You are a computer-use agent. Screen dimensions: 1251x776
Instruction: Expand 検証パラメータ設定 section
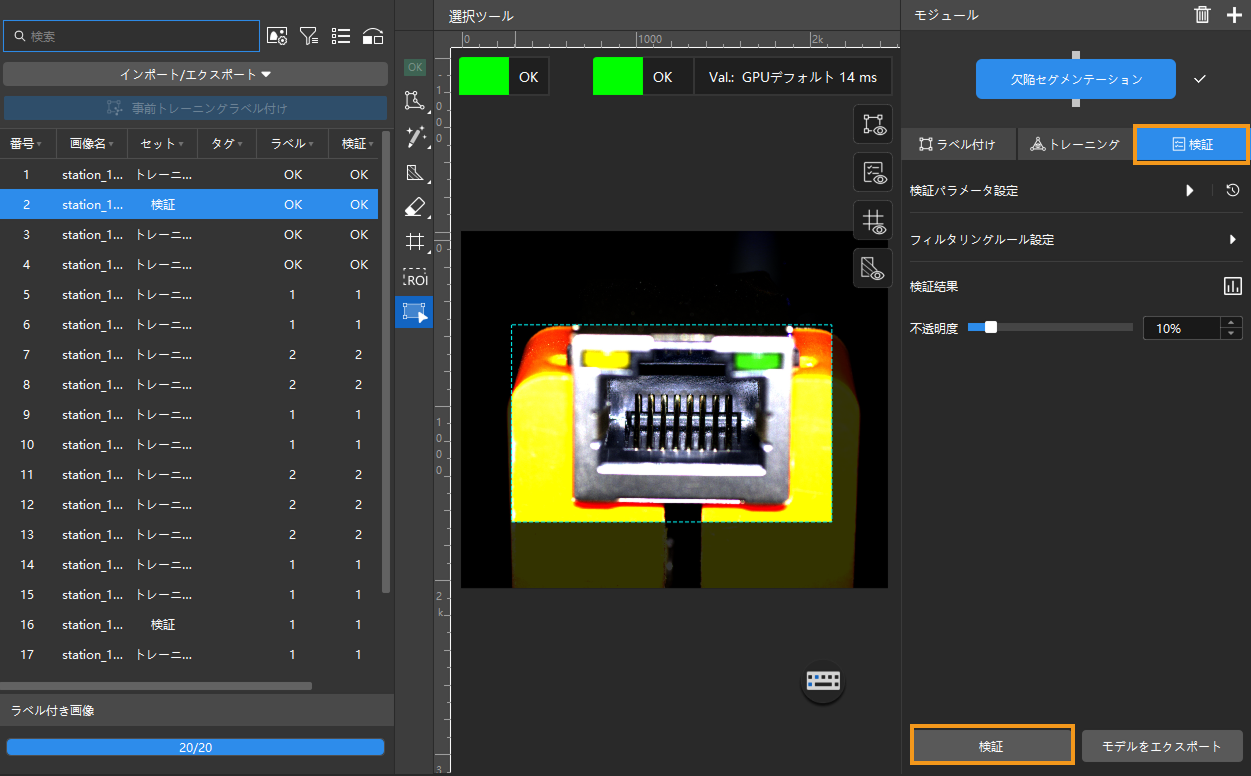coord(1190,190)
